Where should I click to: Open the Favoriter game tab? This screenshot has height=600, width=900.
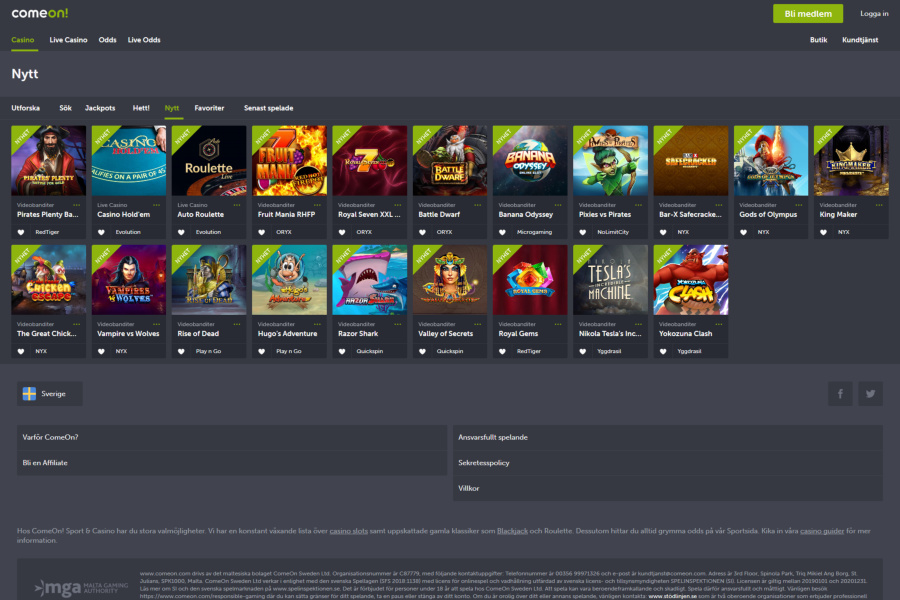[x=210, y=108]
